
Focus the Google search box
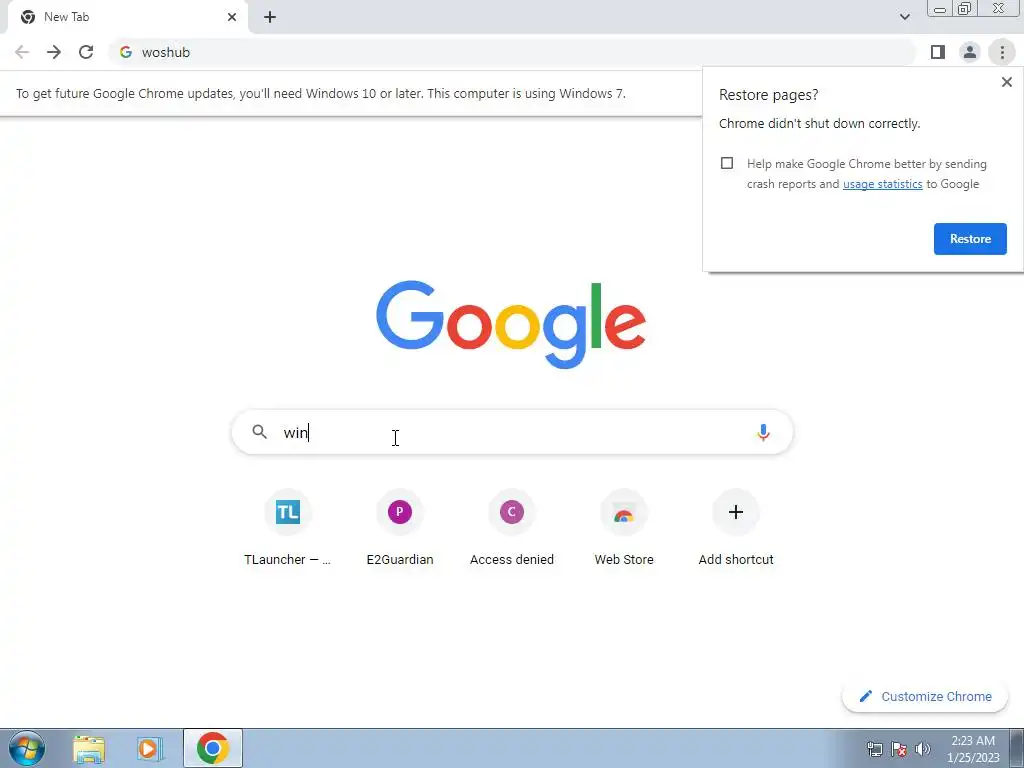pyautogui.click(x=512, y=432)
